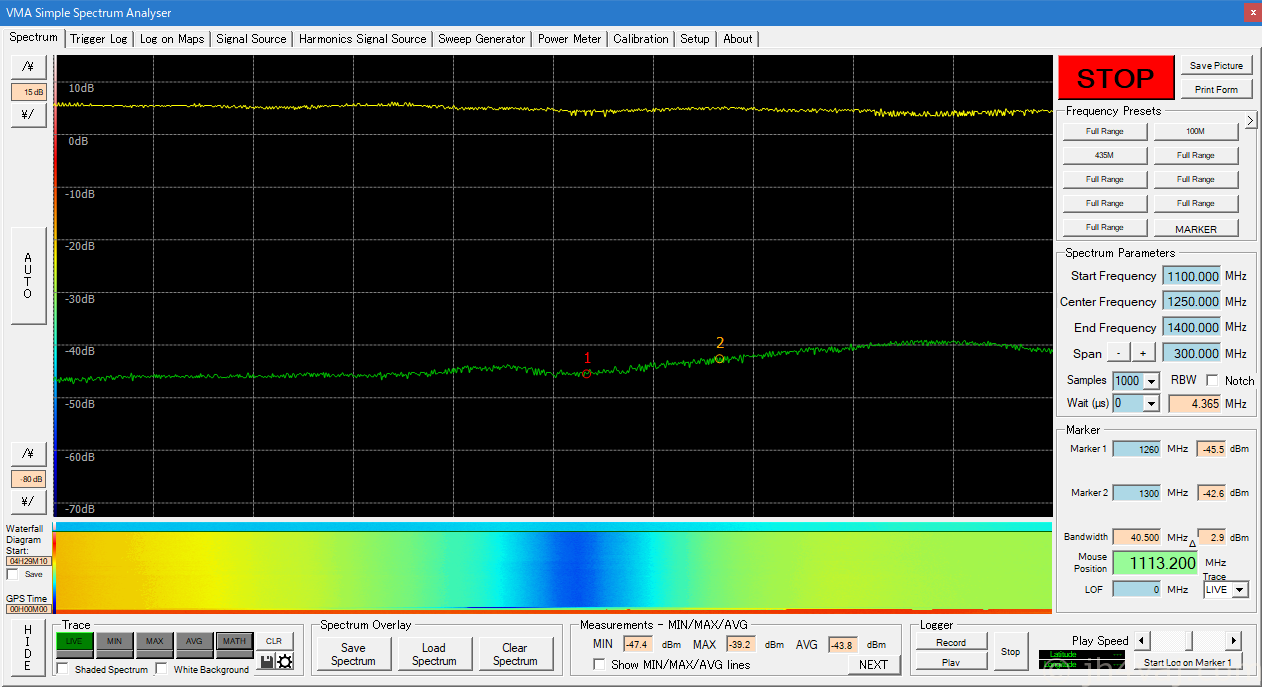Click the ¥/ button below 80 dB field
The width and height of the screenshot is (1262, 687).
click(x=28, y=500)
